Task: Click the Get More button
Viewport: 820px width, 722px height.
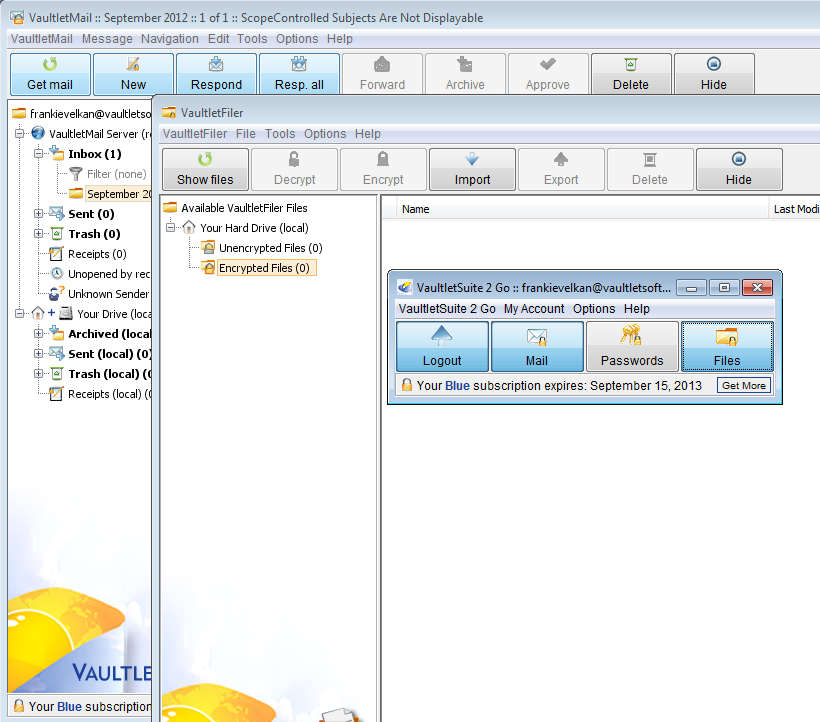Action: click(744, 386)
